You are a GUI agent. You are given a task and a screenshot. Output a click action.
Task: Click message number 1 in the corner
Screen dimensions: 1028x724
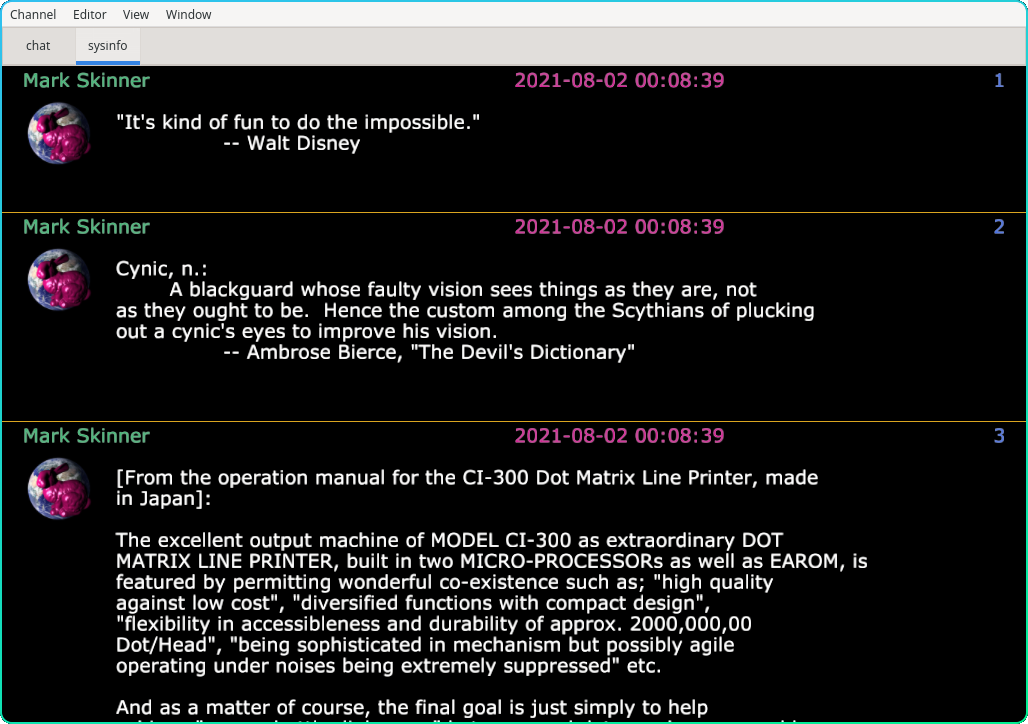pyautogui.click(x=998, y=81)
